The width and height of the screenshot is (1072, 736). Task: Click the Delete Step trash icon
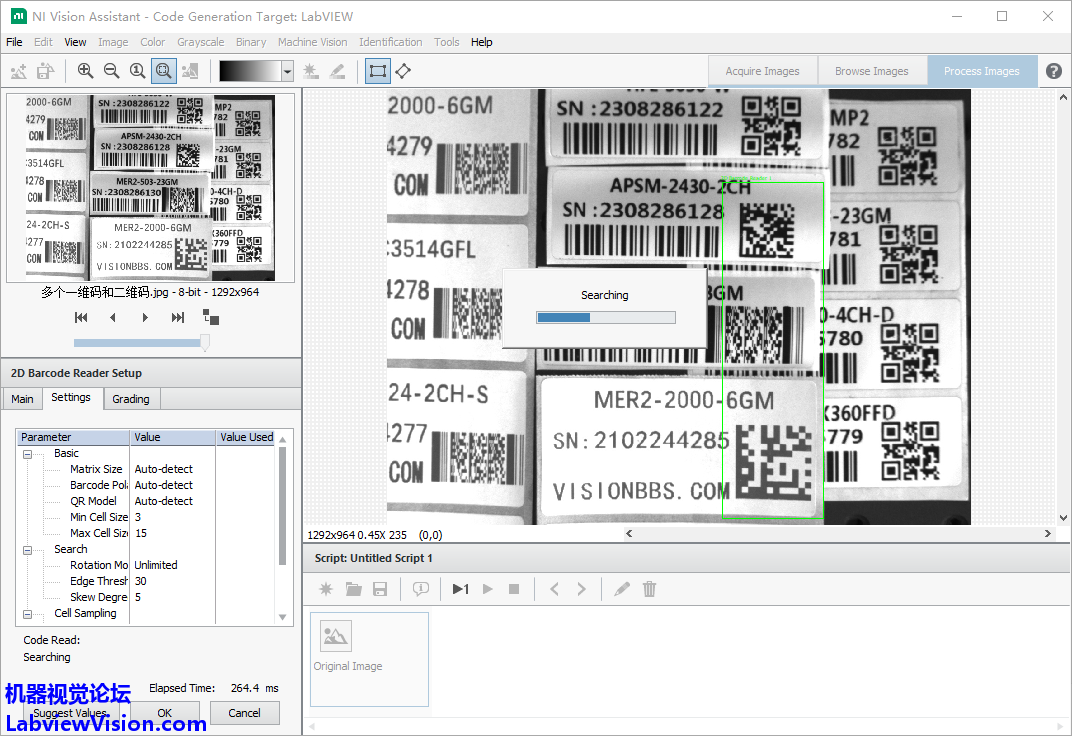tap(649, 589)
